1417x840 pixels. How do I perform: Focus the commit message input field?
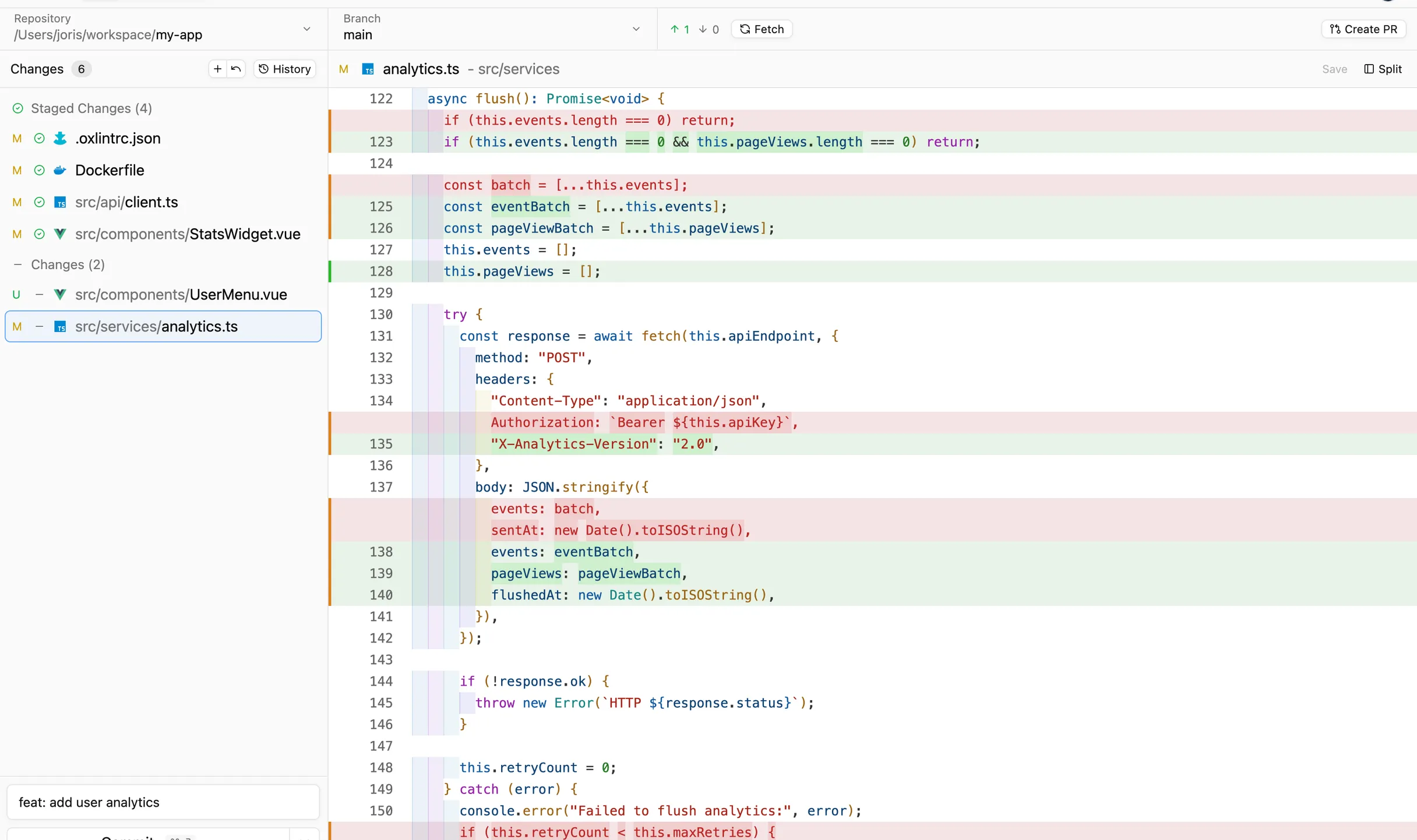tap(163, 802)
